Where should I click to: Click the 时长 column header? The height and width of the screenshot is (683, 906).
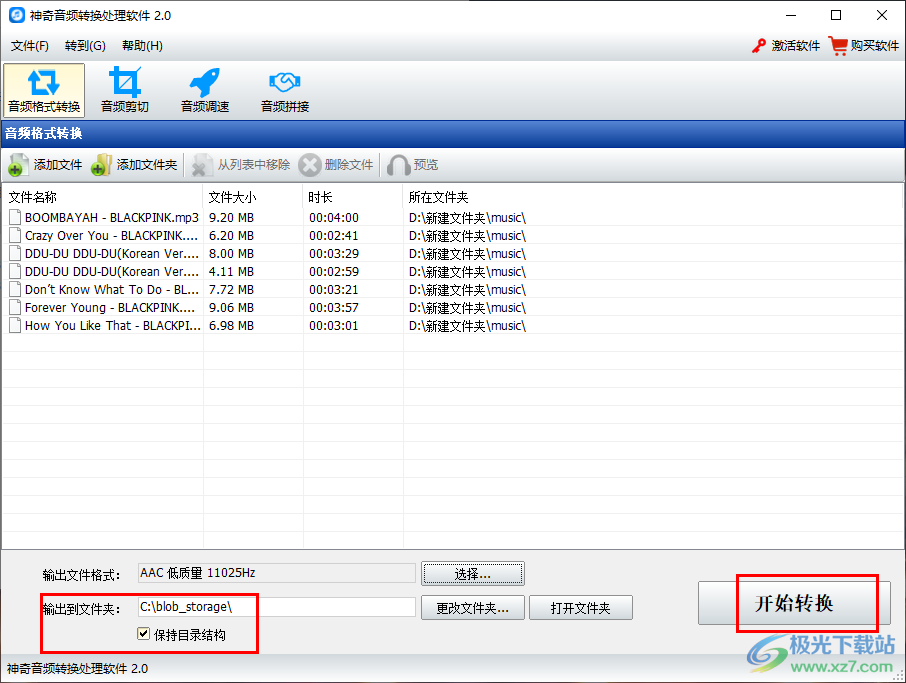353,198
